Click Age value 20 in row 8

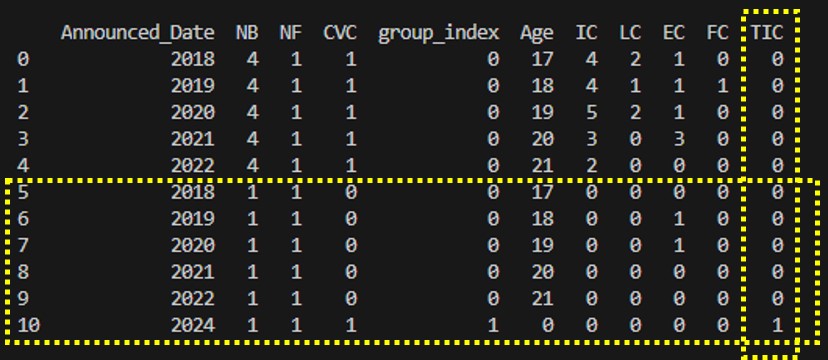[x=542, y=272]
